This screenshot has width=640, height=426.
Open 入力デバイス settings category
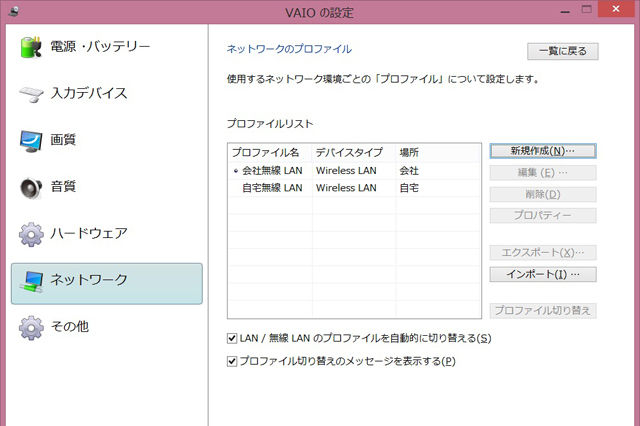click(x=106, y=94)
